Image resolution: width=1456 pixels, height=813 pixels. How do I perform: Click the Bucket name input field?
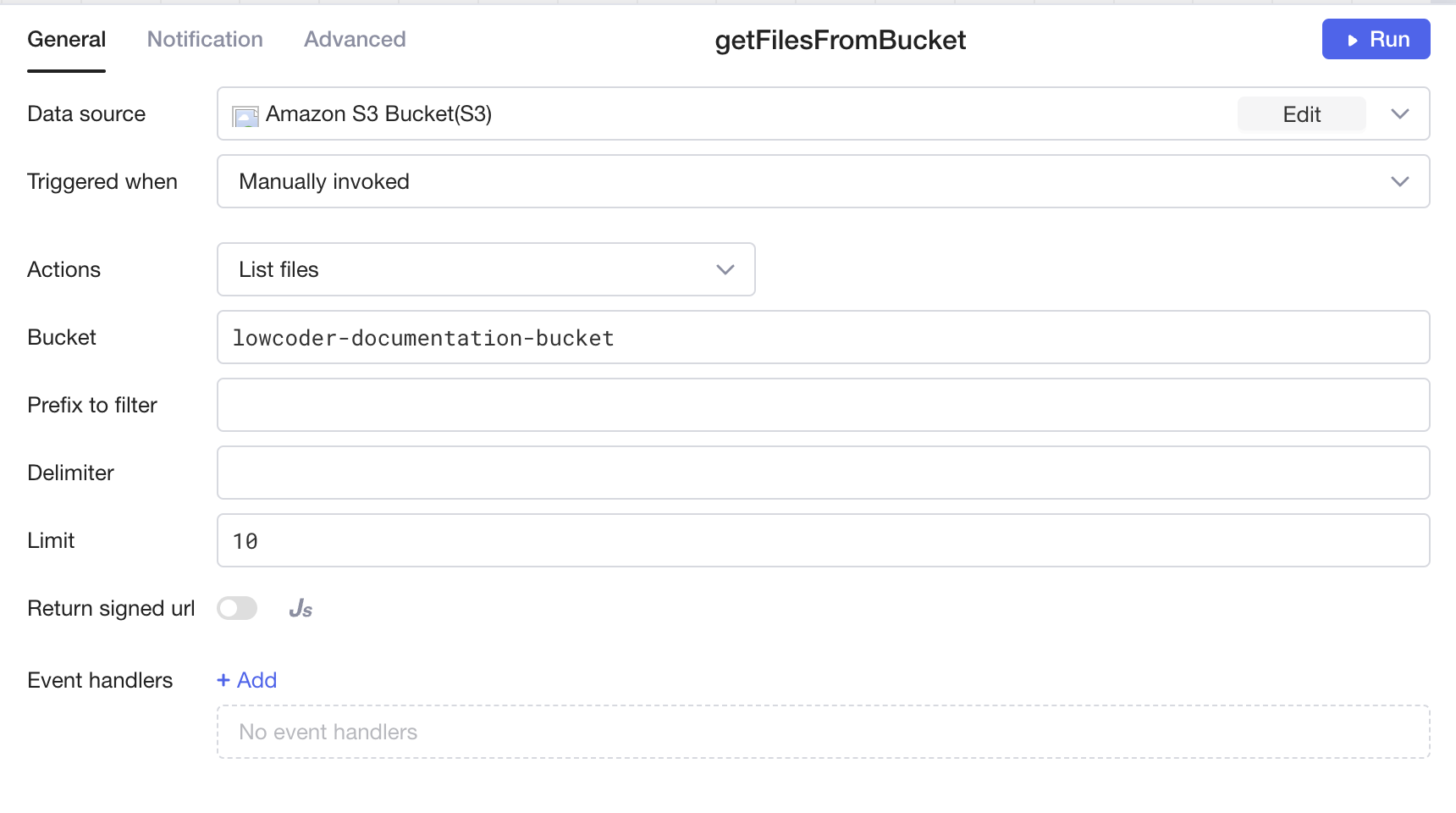tap(823, 337)
